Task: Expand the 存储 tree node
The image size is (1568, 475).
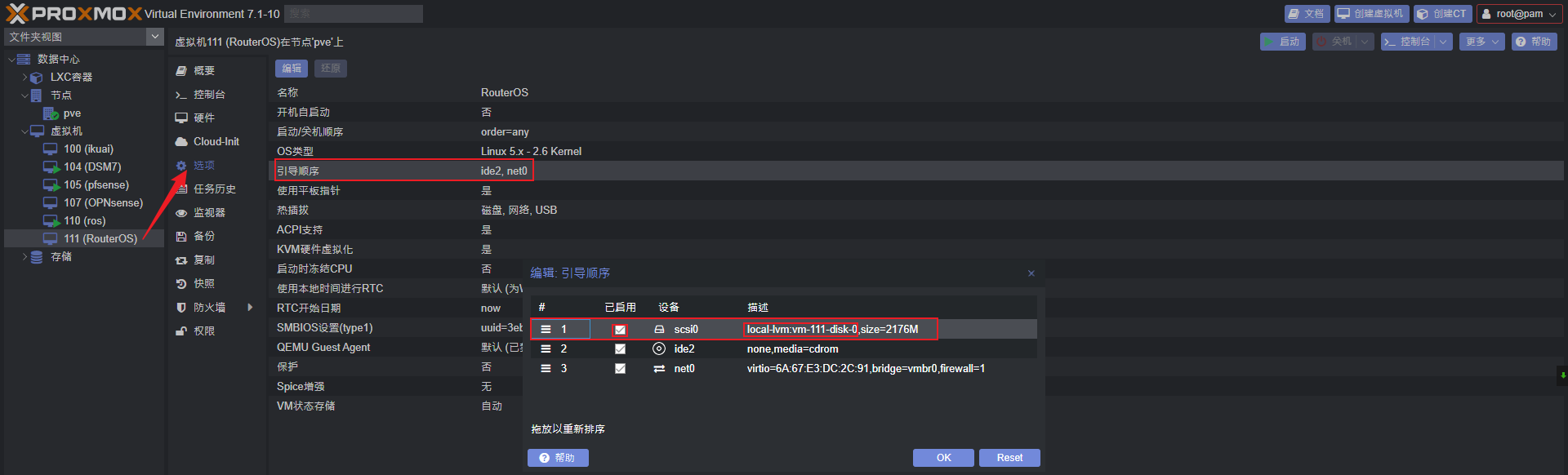Action: click(x=24, y=256)
